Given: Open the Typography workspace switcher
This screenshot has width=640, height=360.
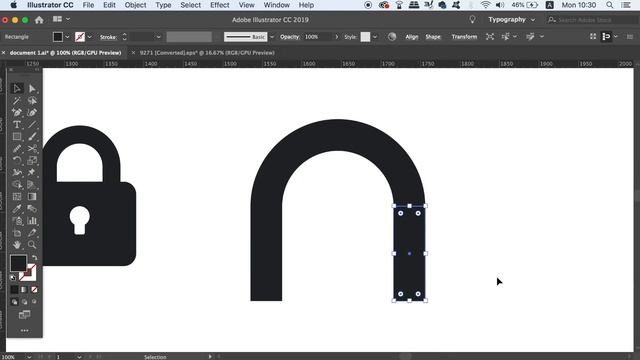Looking at the screenshot, I should (x=511, y=20).
